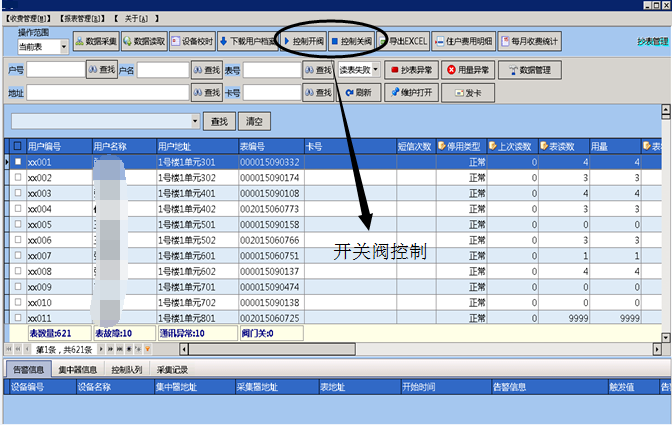The height and width of the screenshot is (425, 672).
Task: Focus the 户号 input field
Action: coord(56,69)
